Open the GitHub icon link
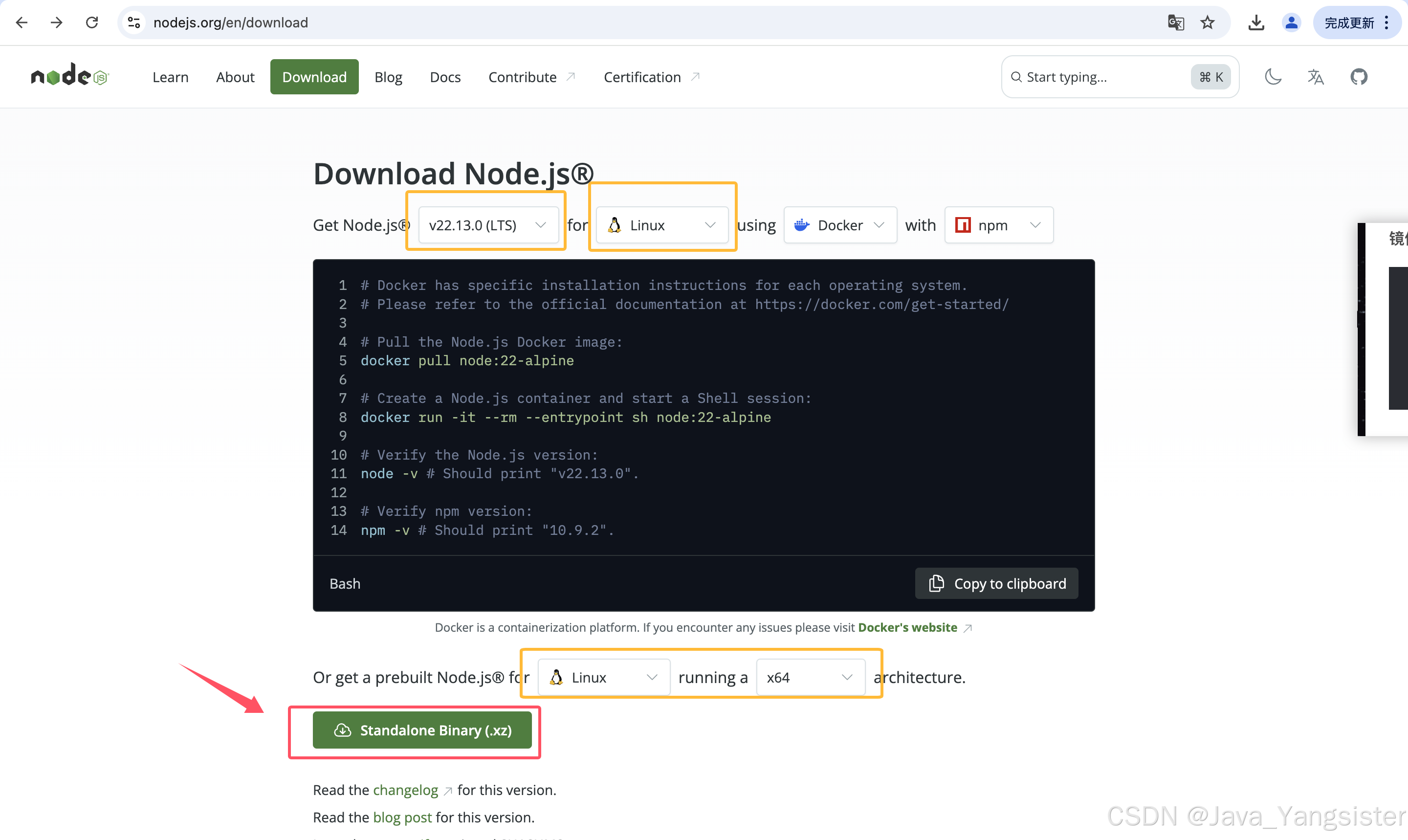This screenshot has height=840, width=1408. coord(1359,76)
